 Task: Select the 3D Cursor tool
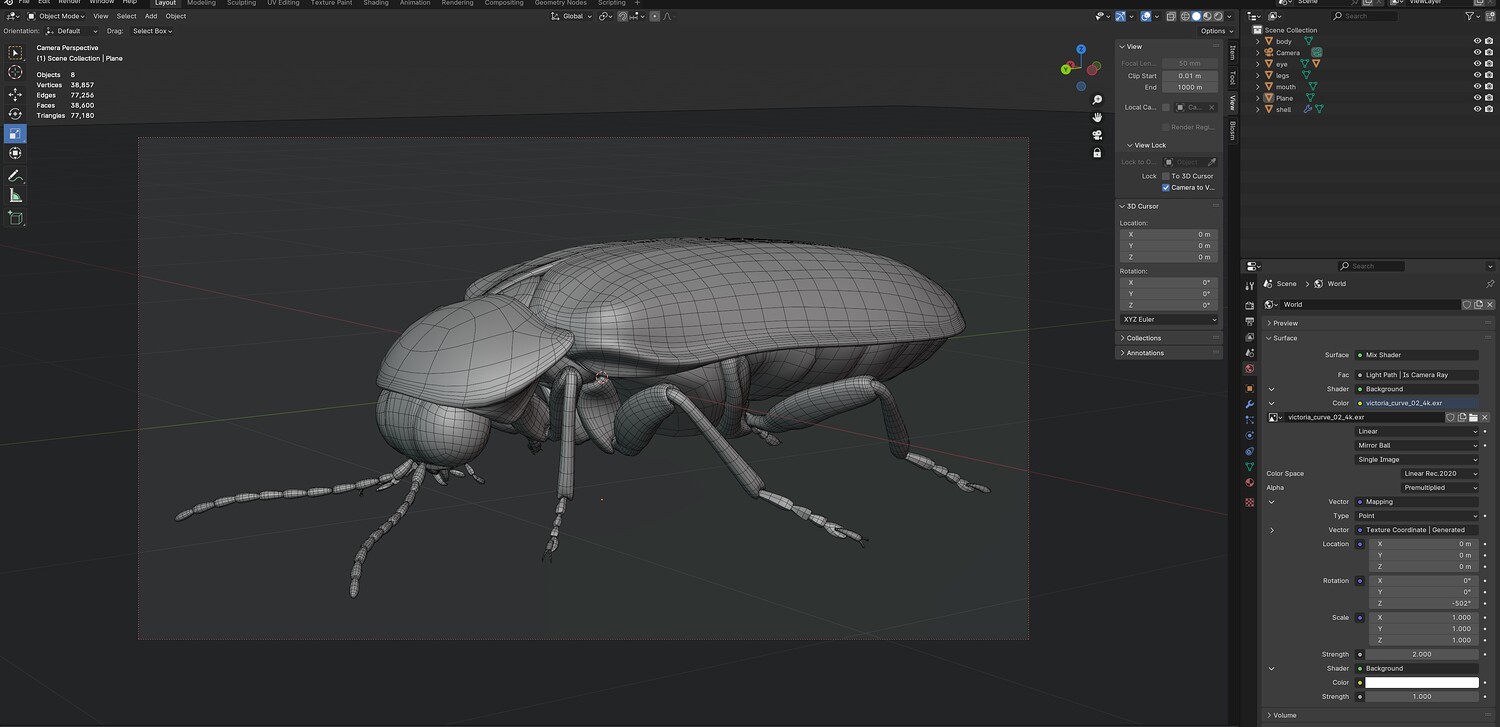[15, 72]
